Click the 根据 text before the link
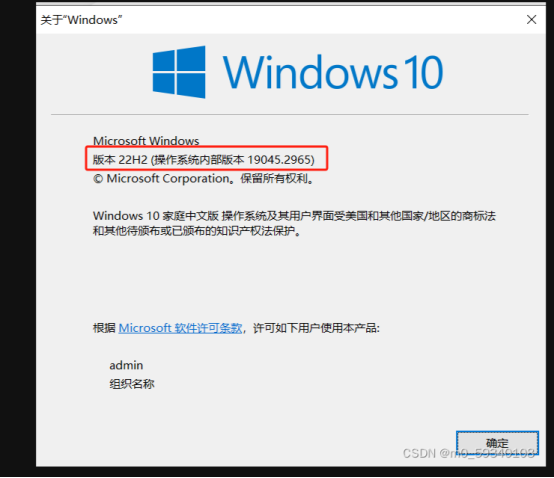Screen dimensions: 554x478 point(104,328)
